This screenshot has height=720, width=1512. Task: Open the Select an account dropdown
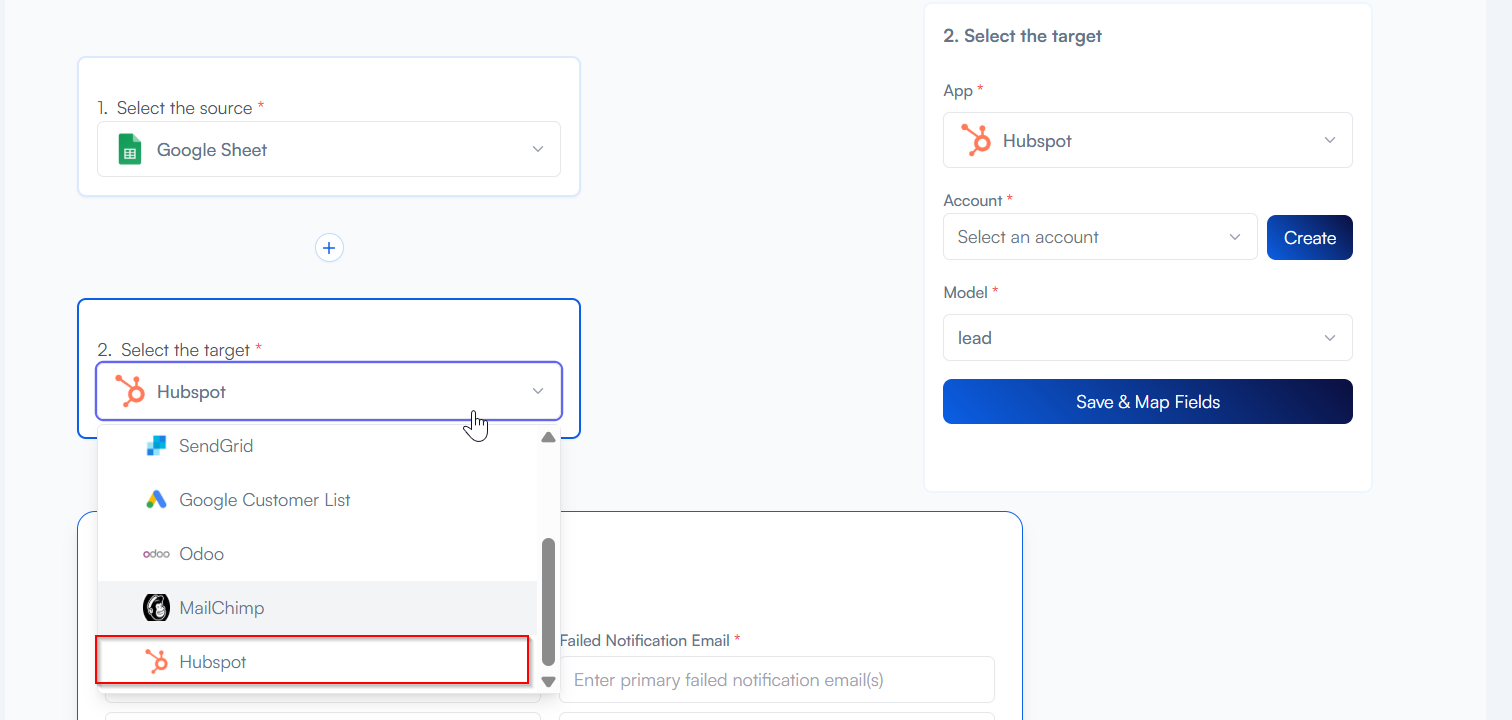[1099, 237]
